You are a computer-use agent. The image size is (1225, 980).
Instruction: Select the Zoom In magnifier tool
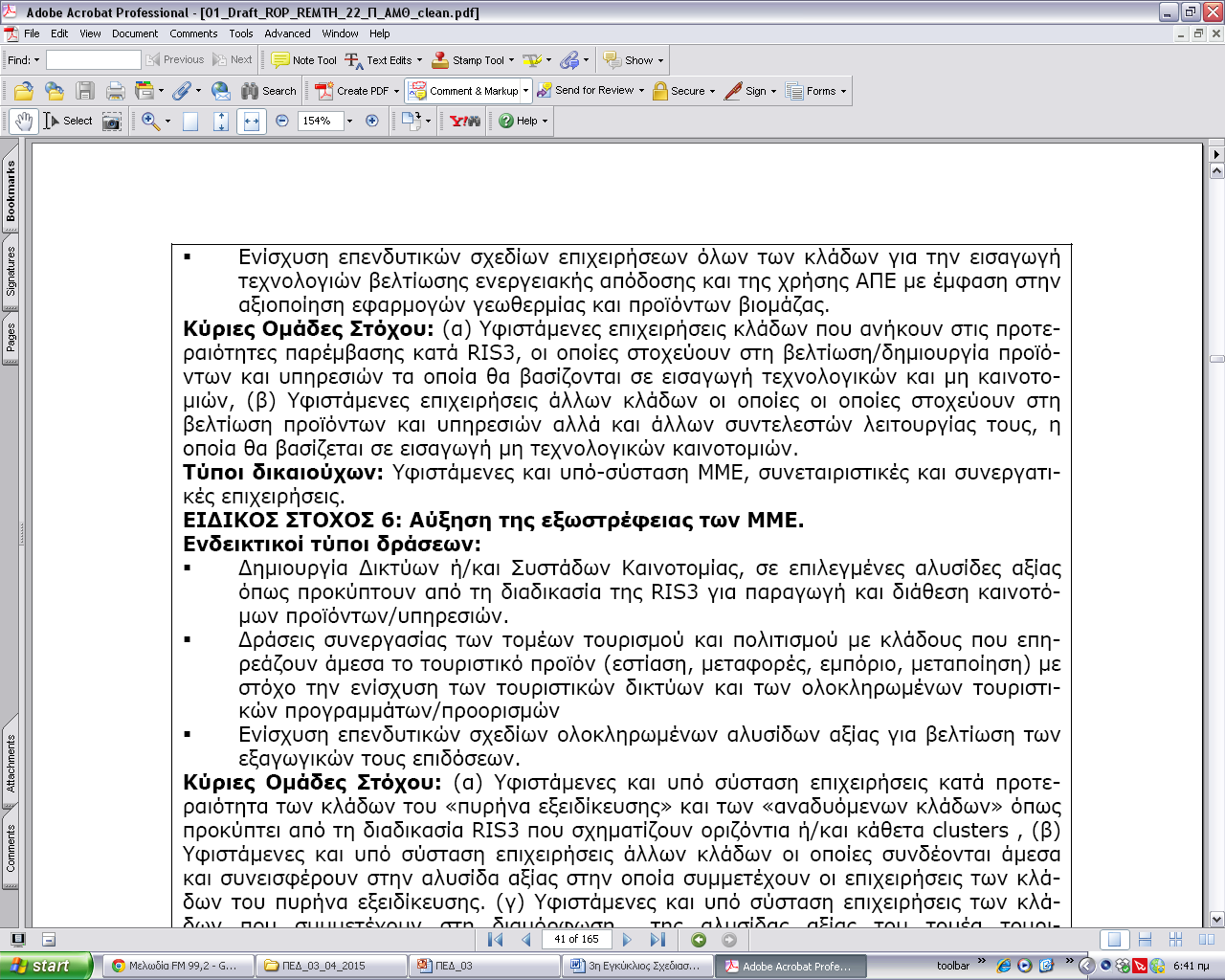[x=150, y=121]
